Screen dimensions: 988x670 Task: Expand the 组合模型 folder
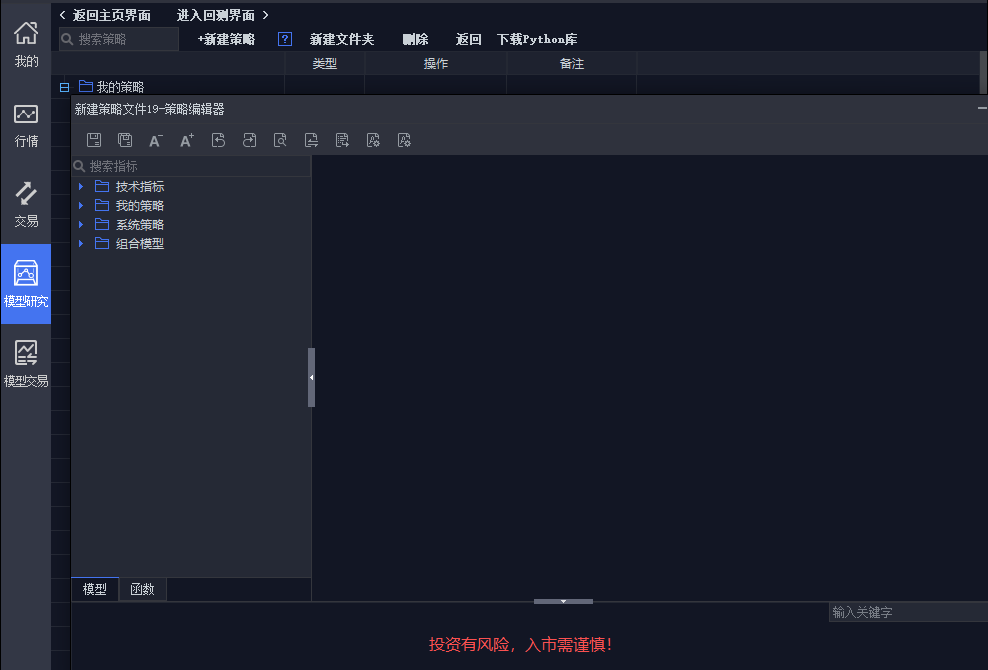(x=81, y=244)
